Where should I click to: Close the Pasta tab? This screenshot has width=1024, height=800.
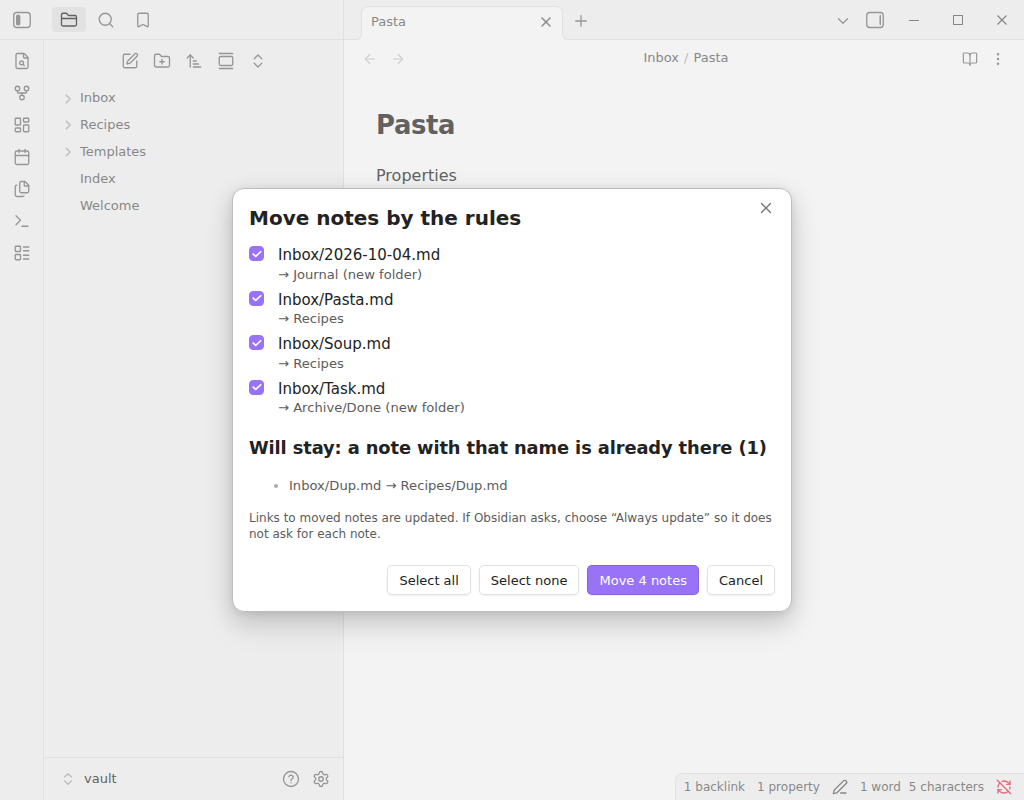pos(546,22)
